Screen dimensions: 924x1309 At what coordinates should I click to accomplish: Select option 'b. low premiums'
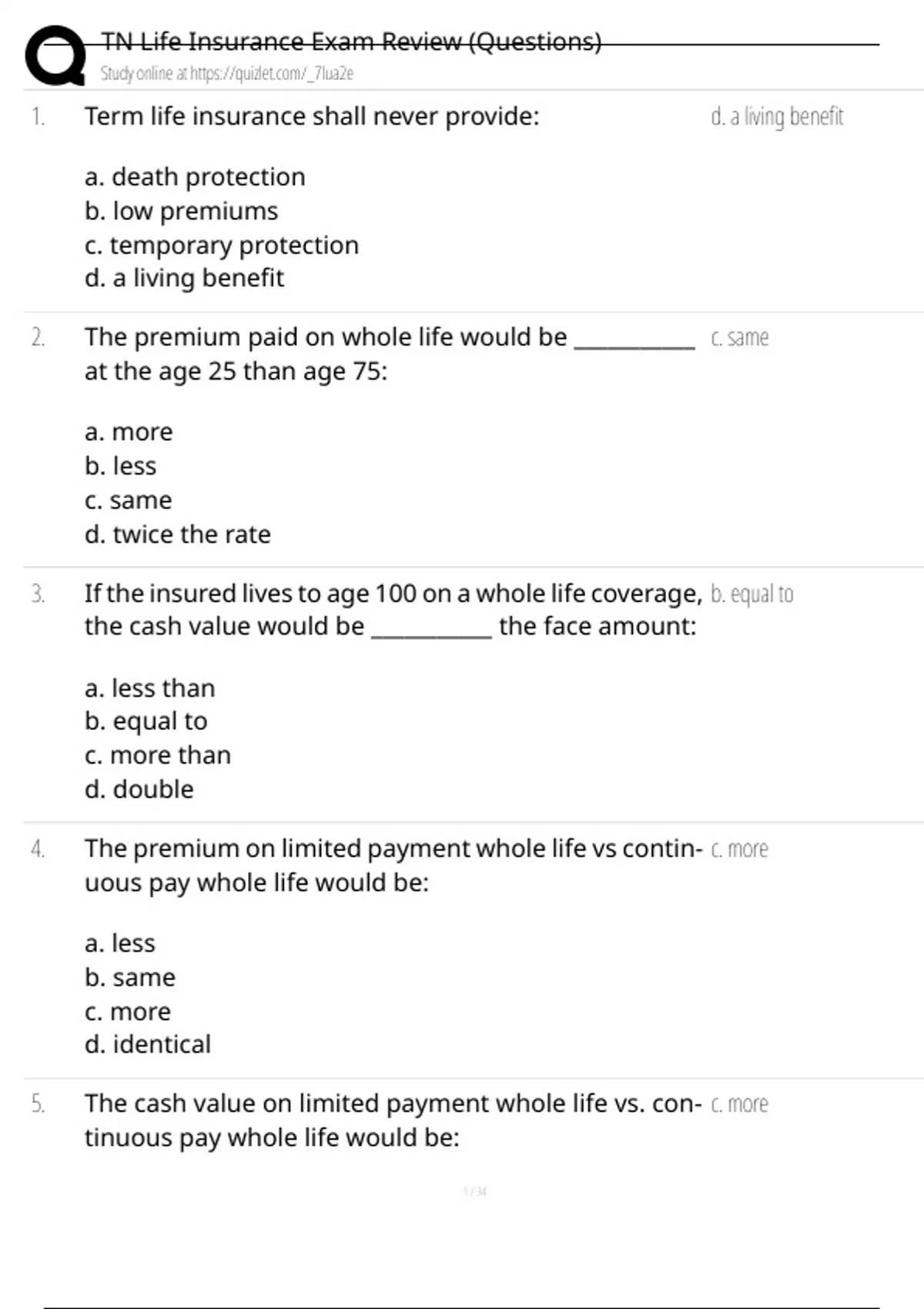pos(181,211)
